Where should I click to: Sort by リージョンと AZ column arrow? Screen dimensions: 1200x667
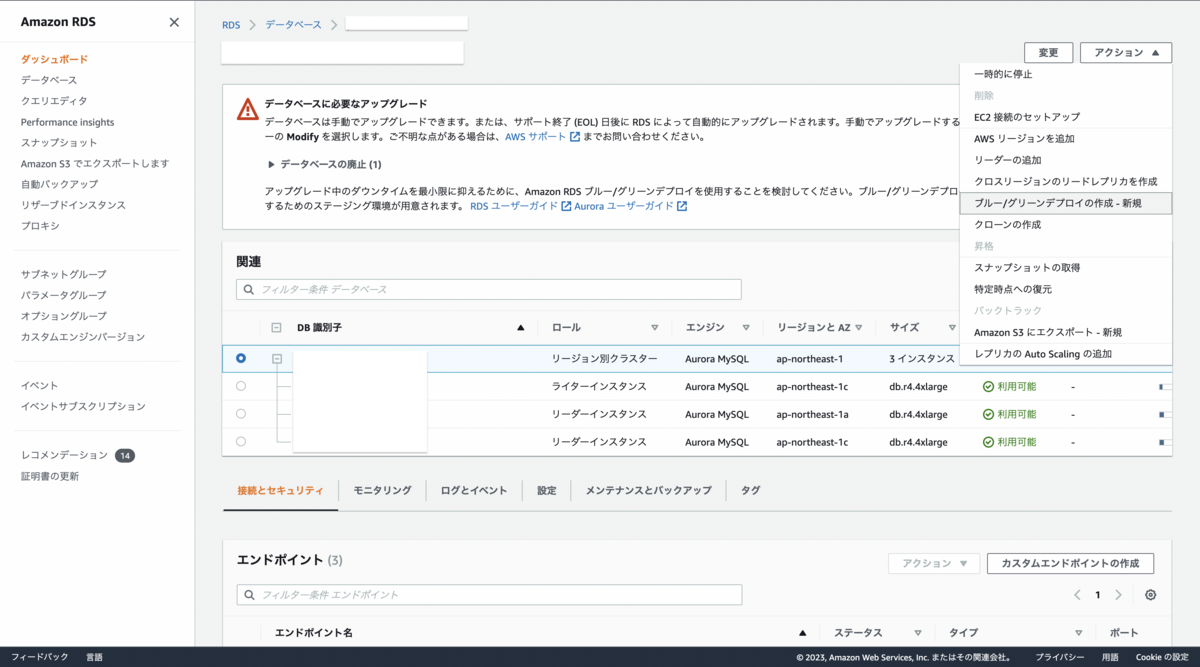tap(859, 327)
